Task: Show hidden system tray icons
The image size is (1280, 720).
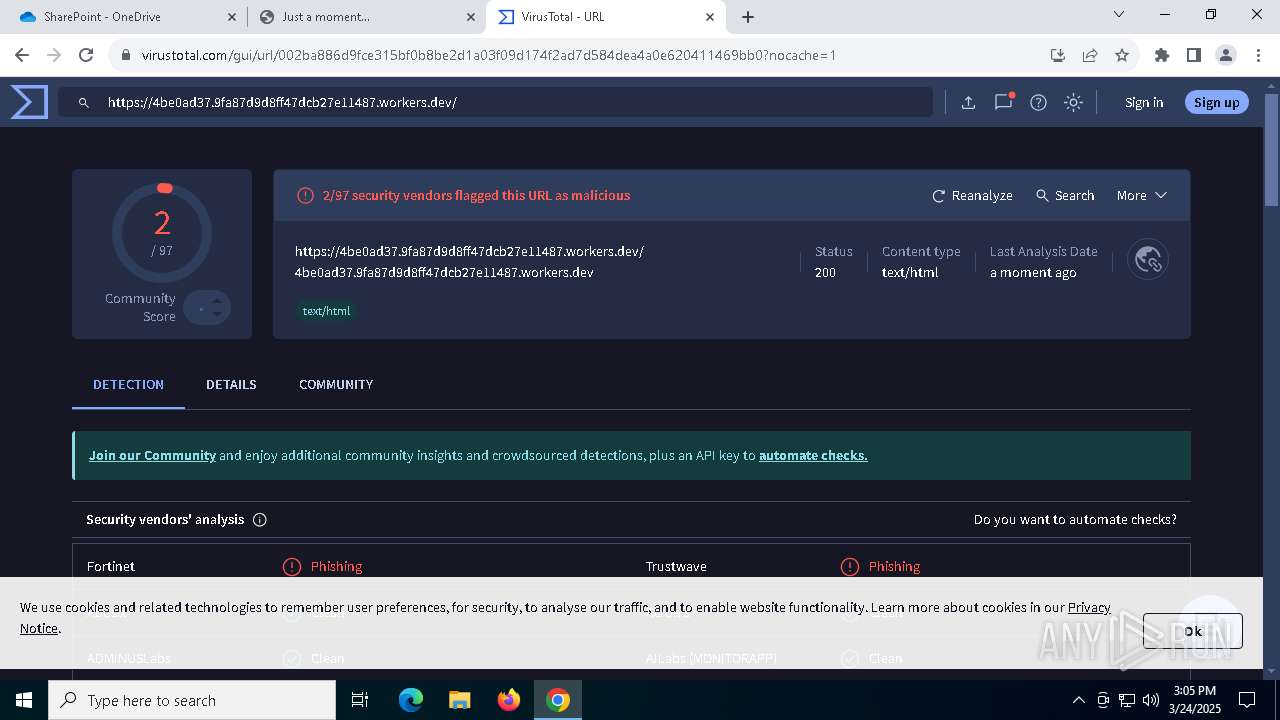Action: (x=1078, y=700)
